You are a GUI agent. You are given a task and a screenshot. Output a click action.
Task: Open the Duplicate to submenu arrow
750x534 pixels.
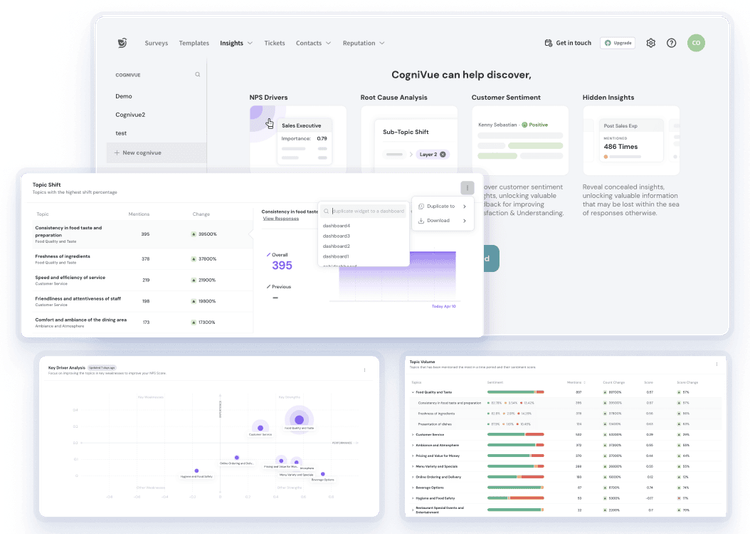tap(464, 206)
